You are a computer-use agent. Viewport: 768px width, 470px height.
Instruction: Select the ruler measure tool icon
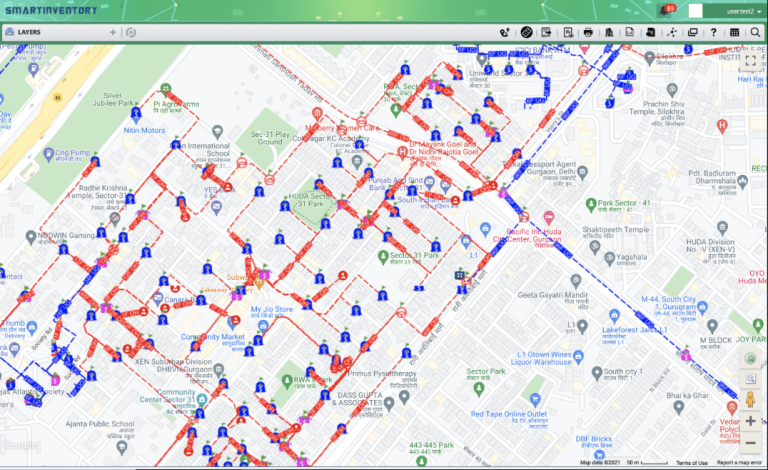pos(527,32)
